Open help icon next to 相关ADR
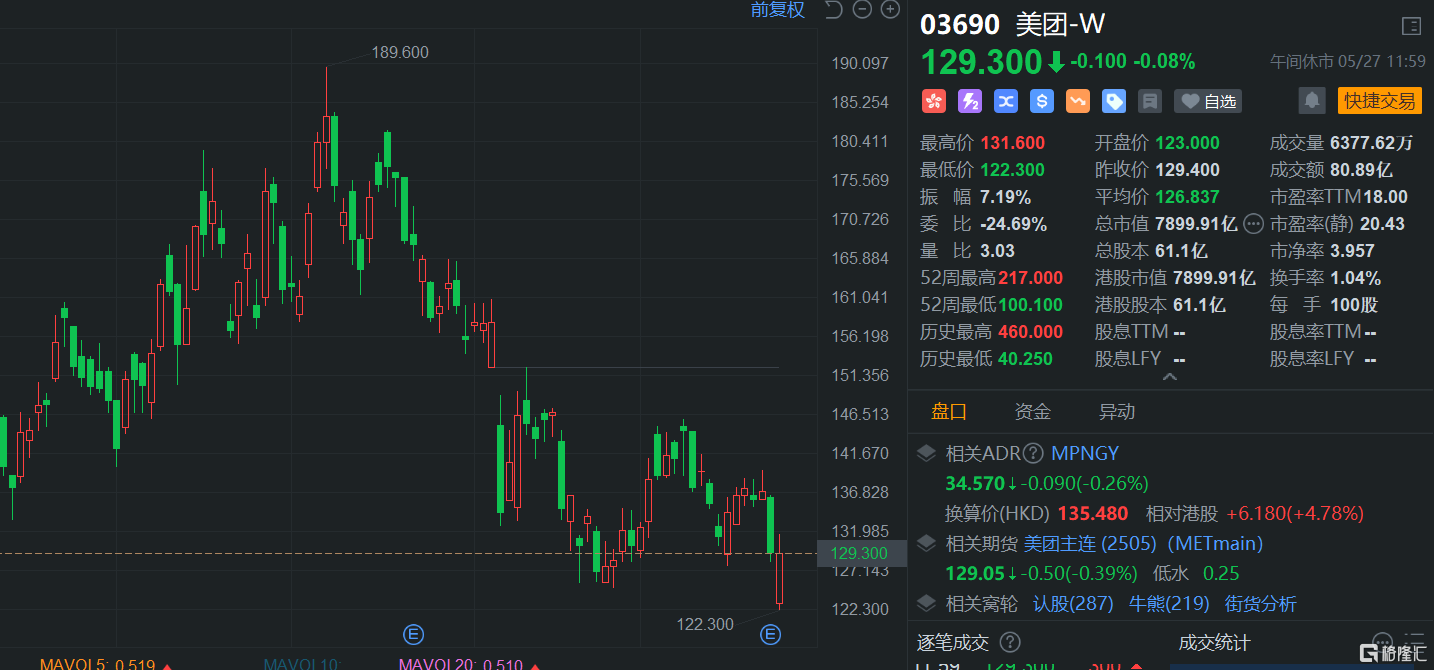1434x670 pixels. point(1033,453)
